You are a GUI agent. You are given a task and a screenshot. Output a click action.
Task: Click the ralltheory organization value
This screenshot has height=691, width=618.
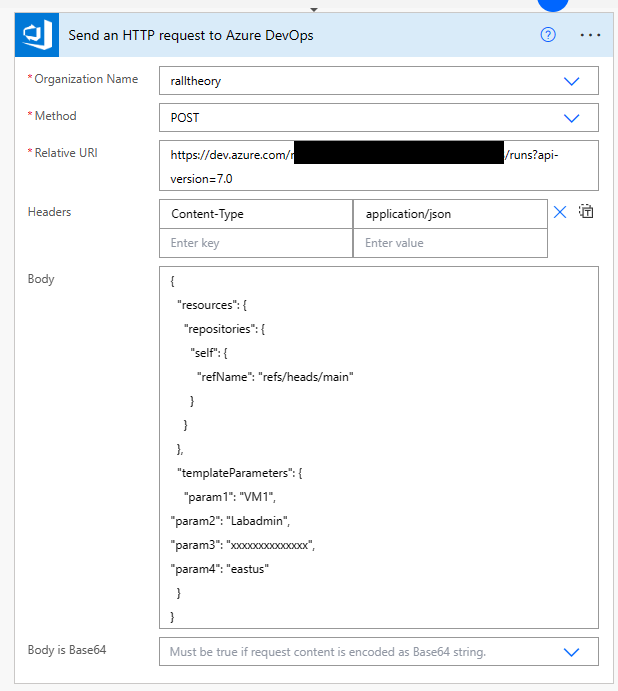point(196,81)
